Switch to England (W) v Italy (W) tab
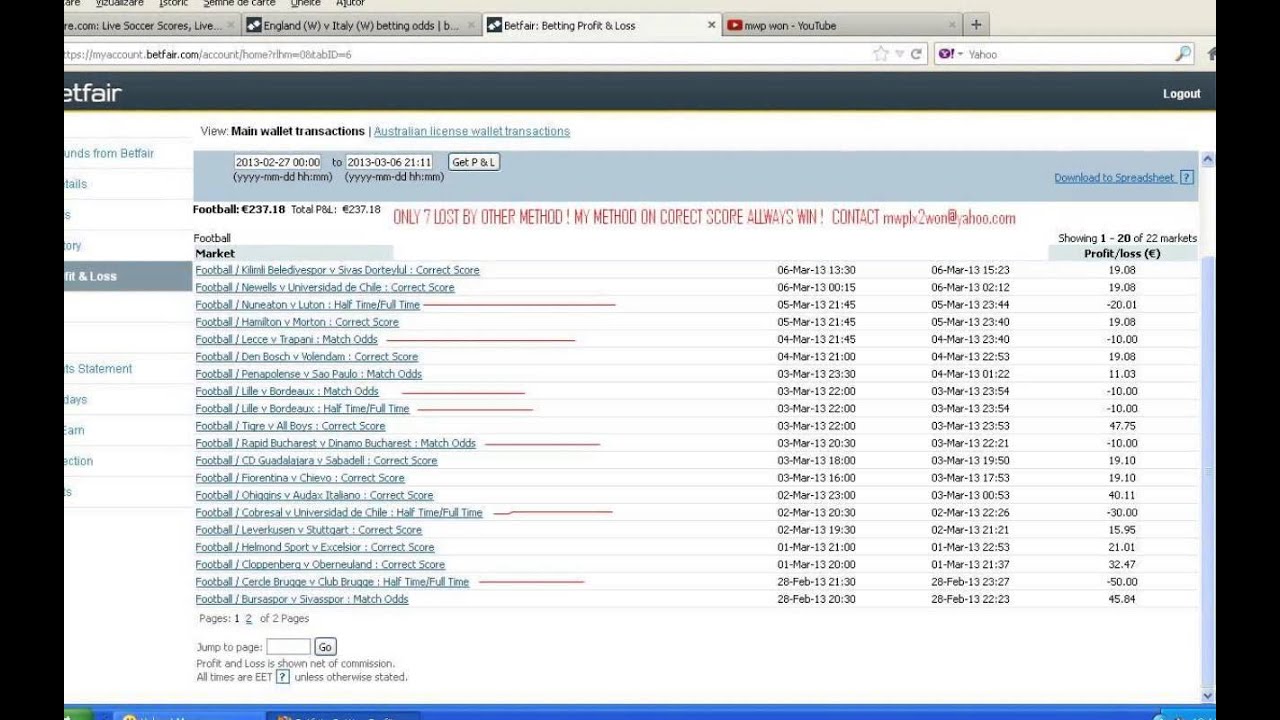 click(361, 25)
